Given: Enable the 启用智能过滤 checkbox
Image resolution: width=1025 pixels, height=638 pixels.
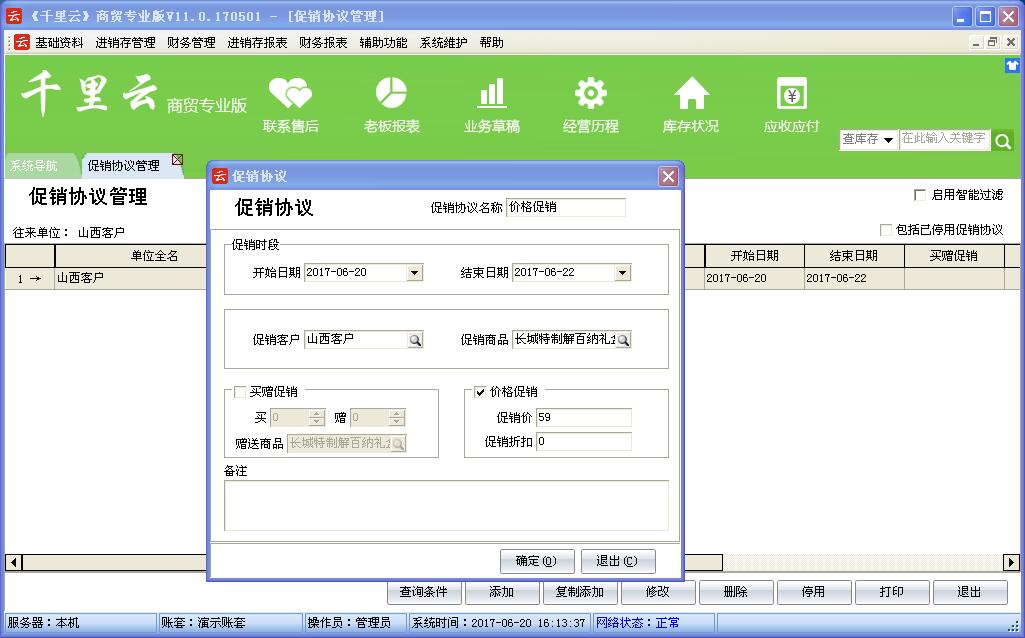Looking at the screenshot, I should coord(920,195).
